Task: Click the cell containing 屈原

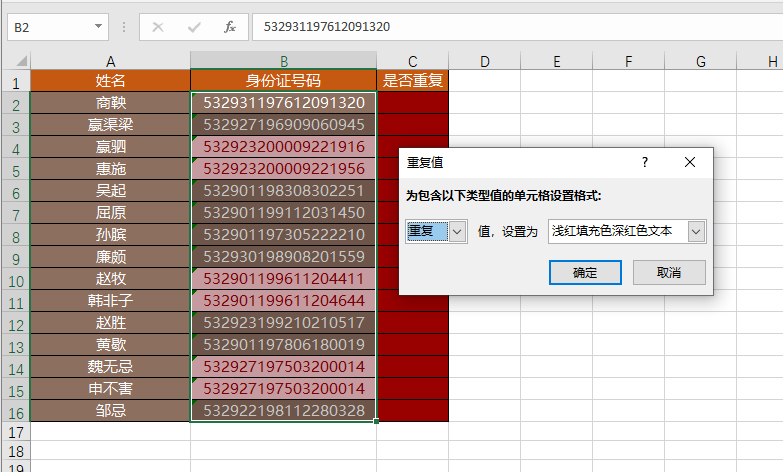Action: [x=110, y=212]
